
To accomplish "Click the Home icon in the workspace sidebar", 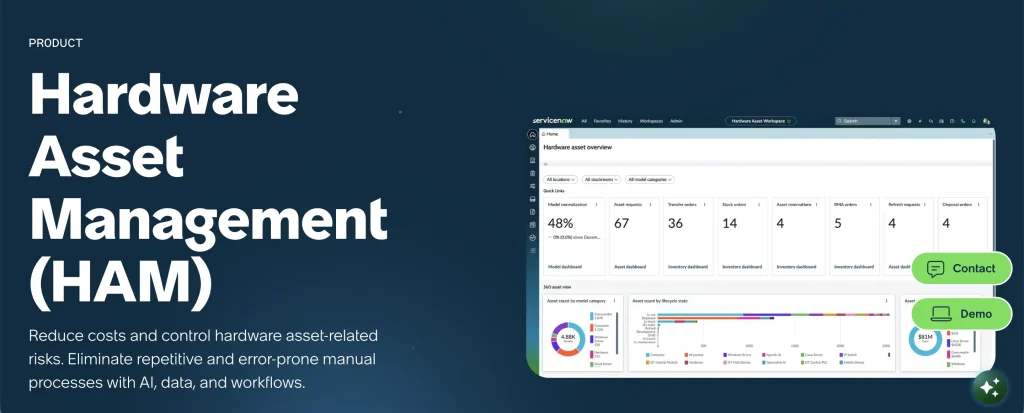I will click(x=533, y=135).
